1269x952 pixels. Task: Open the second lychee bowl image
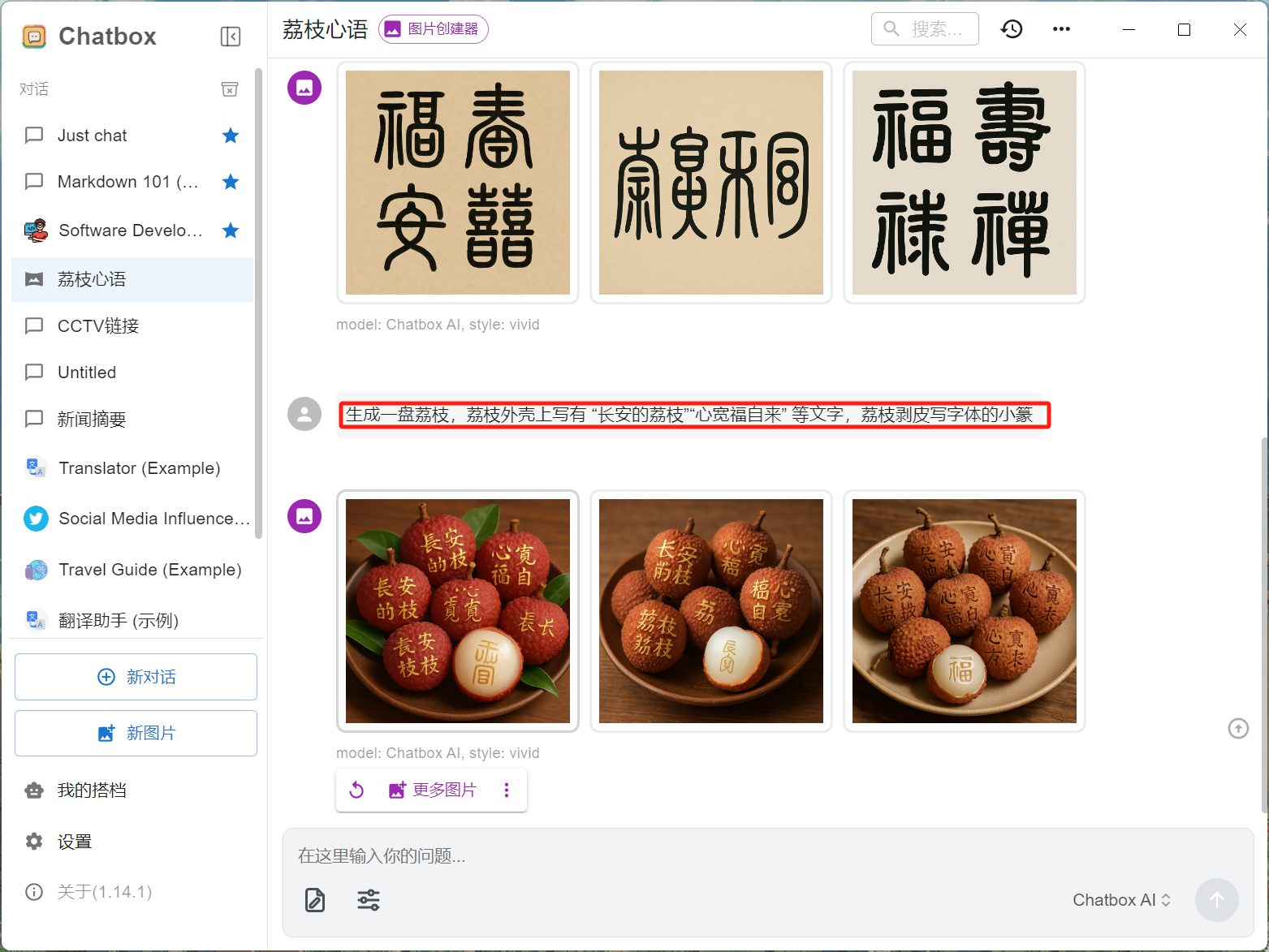711,611
